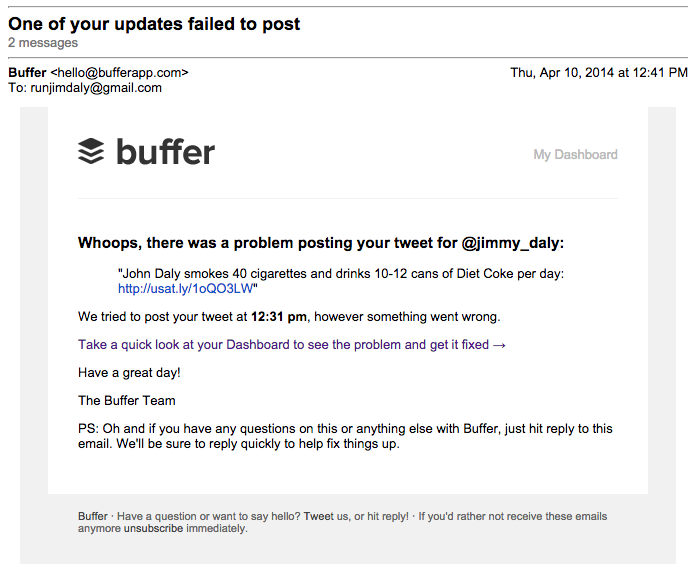The height and width of the screenshot is (567, 696).
Task: Open the My Dashboard link
Action: click(575, 155)
